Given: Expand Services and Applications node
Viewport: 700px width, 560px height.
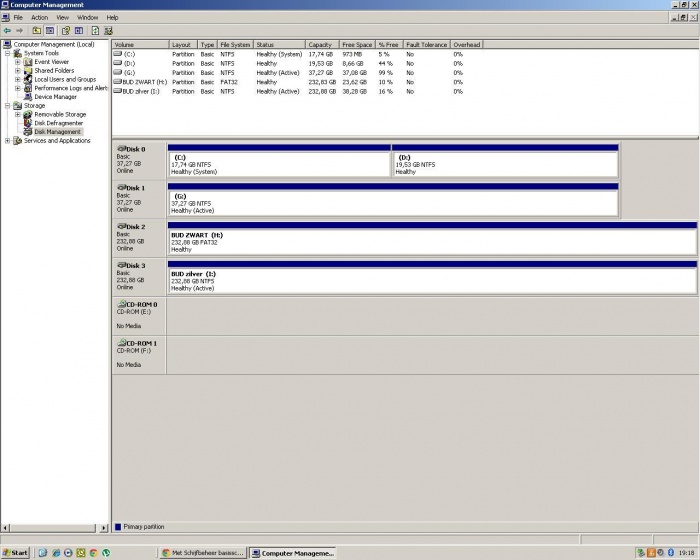Looking at the screenshot, I should point(8,141).
